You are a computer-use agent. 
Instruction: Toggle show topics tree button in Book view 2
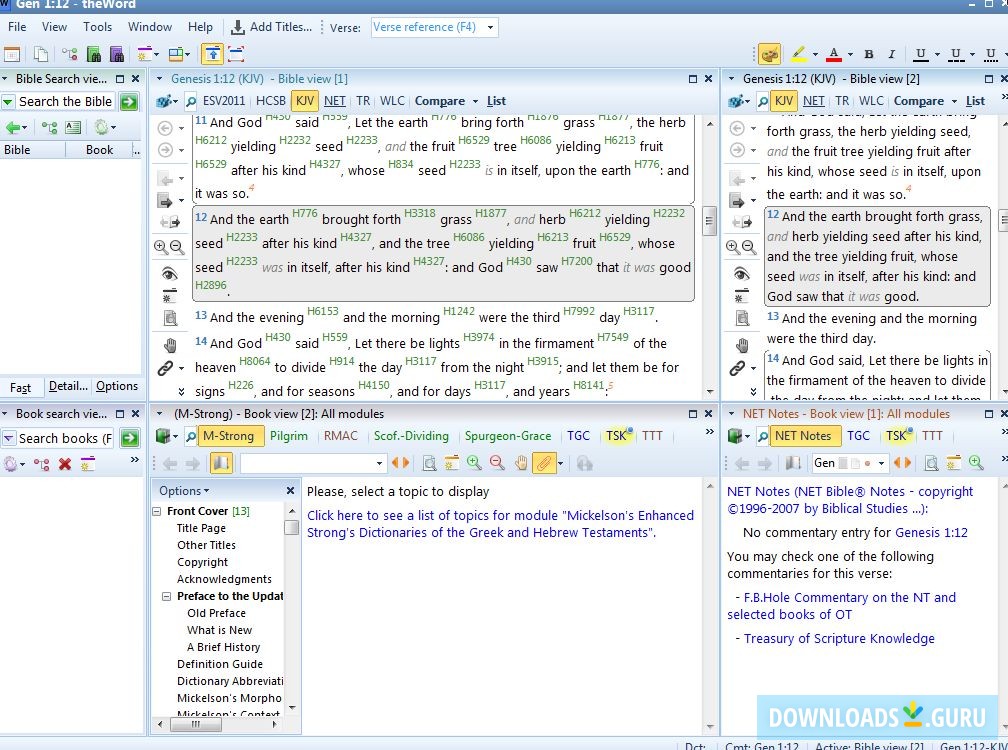pos(220,463)
